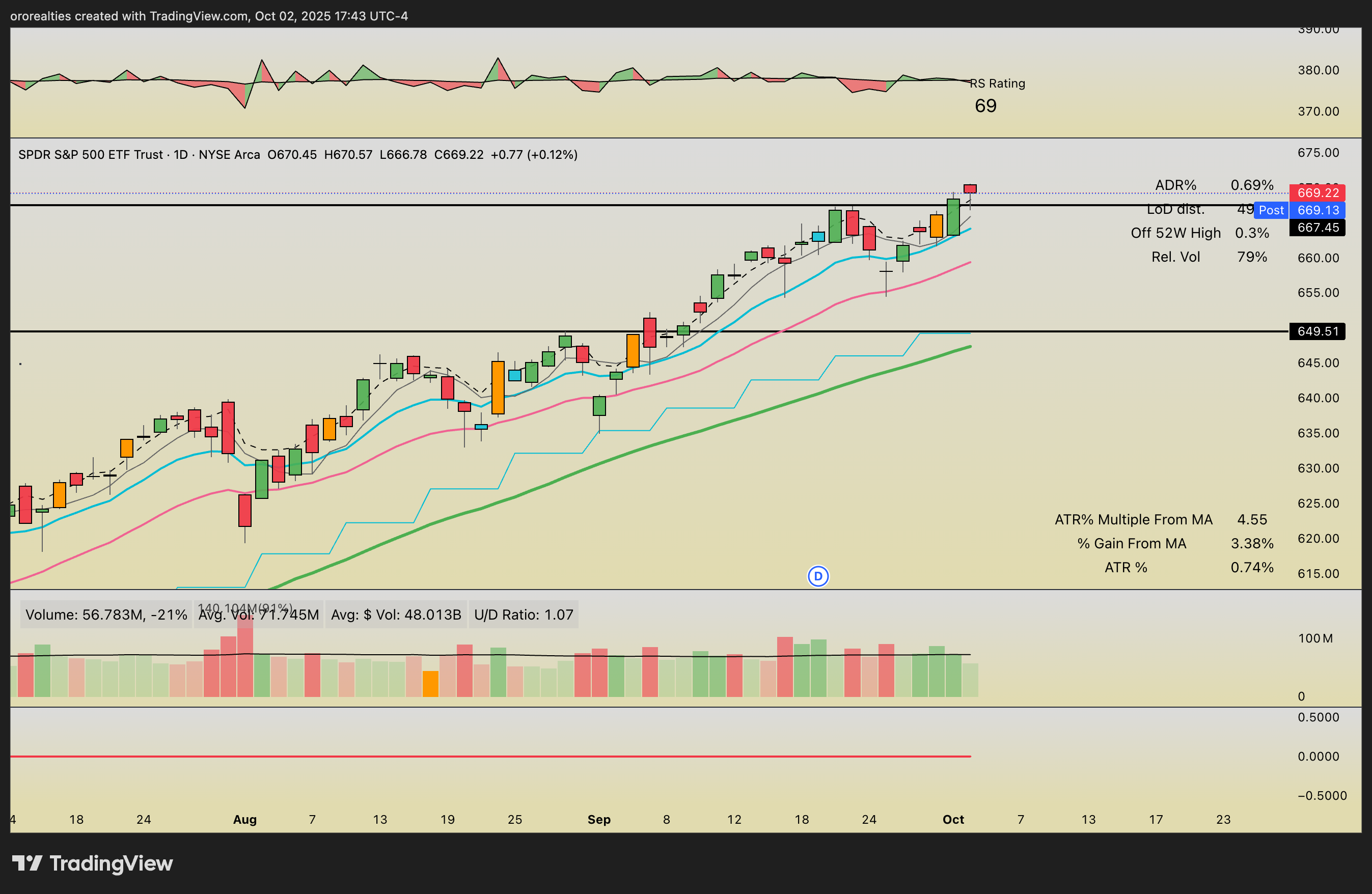Select the SPDR S&P 500 ETF Trust title
Viewport: 1372px width, 894px height.
click(x=91, y=154)
